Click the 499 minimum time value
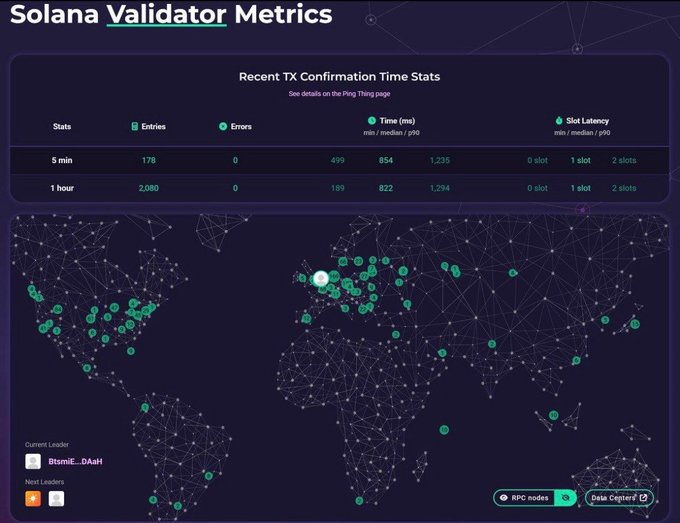Image resolution: width=680 pixels, height=523 pixels. pyautogui.click(x=337, y=160)
